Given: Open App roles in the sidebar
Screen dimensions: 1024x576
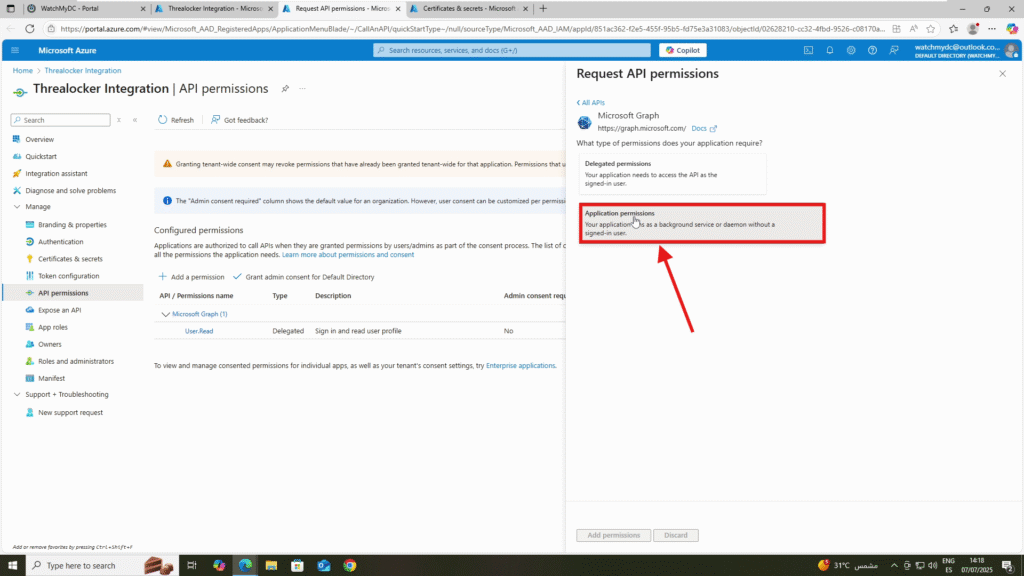Looking at the screenshot, I should (x=52, y=327).
